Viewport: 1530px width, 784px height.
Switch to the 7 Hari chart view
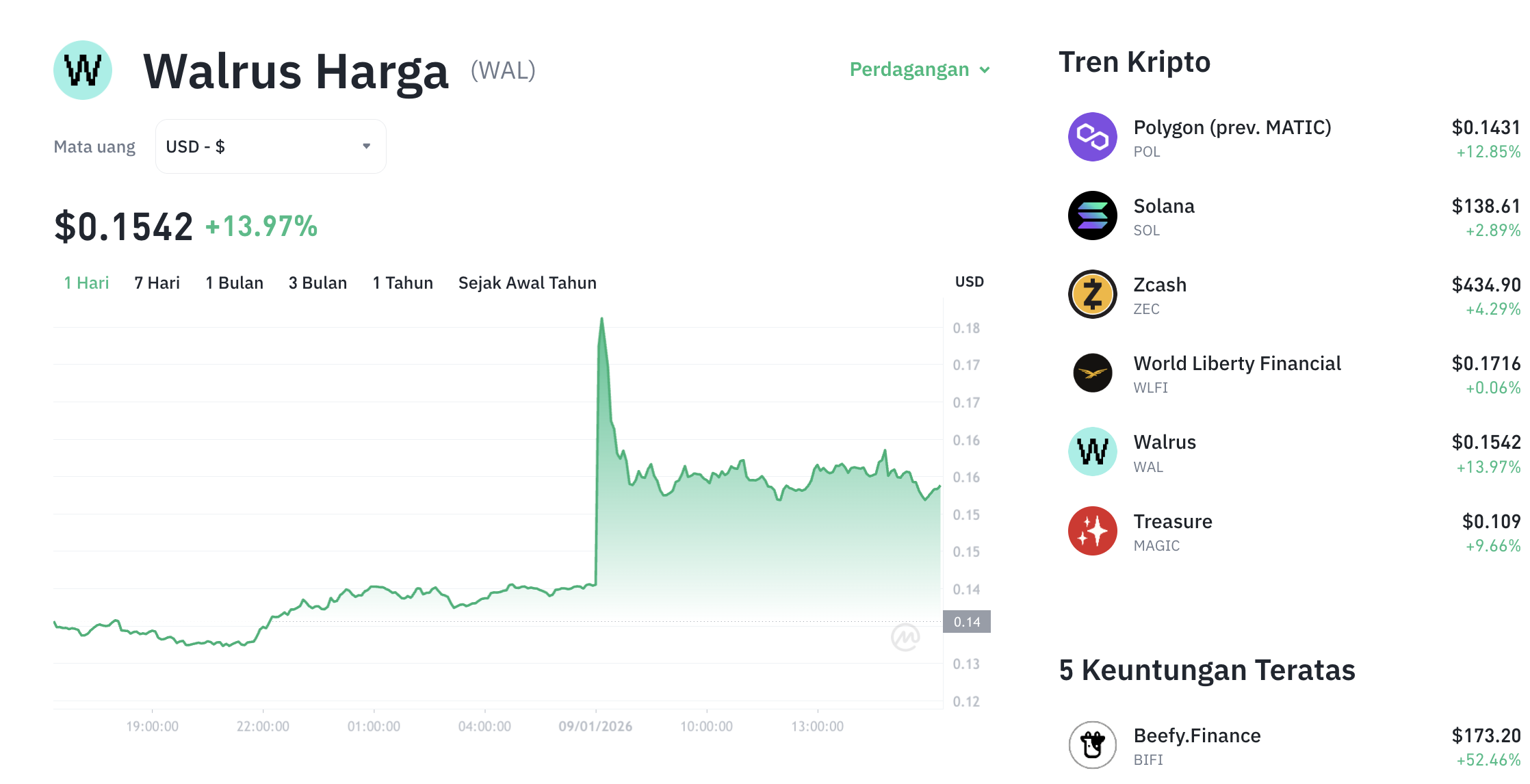click(x=157, y=283)
